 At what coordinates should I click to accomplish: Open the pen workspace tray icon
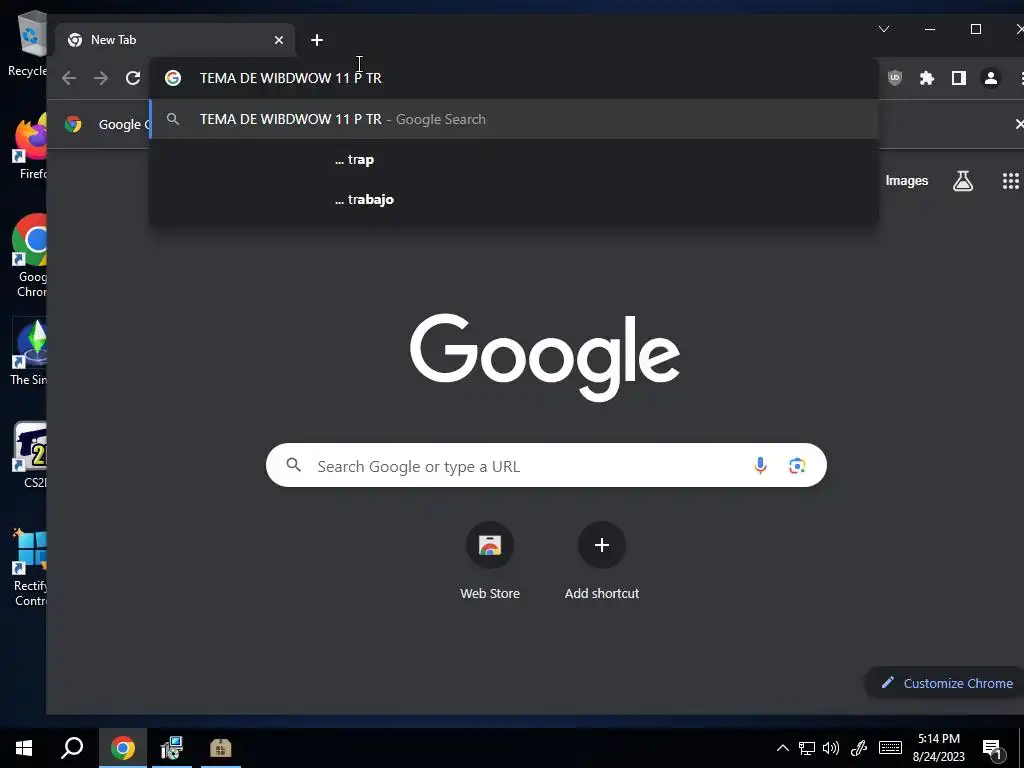click(859, 748)
